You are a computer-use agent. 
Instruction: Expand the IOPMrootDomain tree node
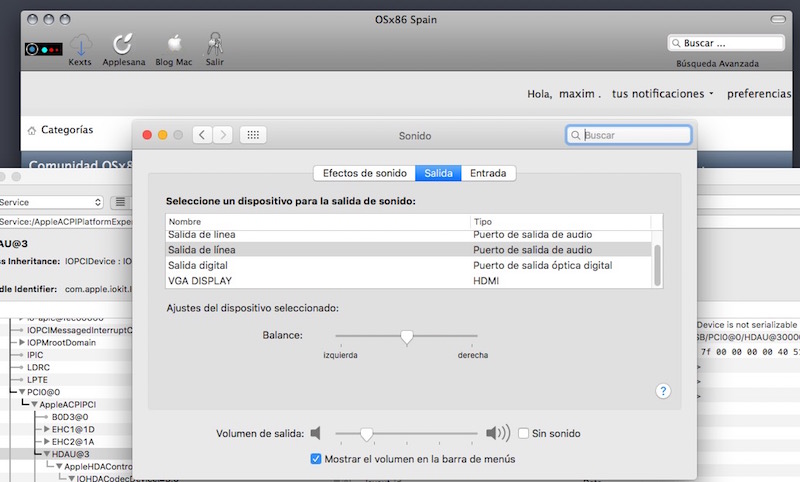(22, 342)
